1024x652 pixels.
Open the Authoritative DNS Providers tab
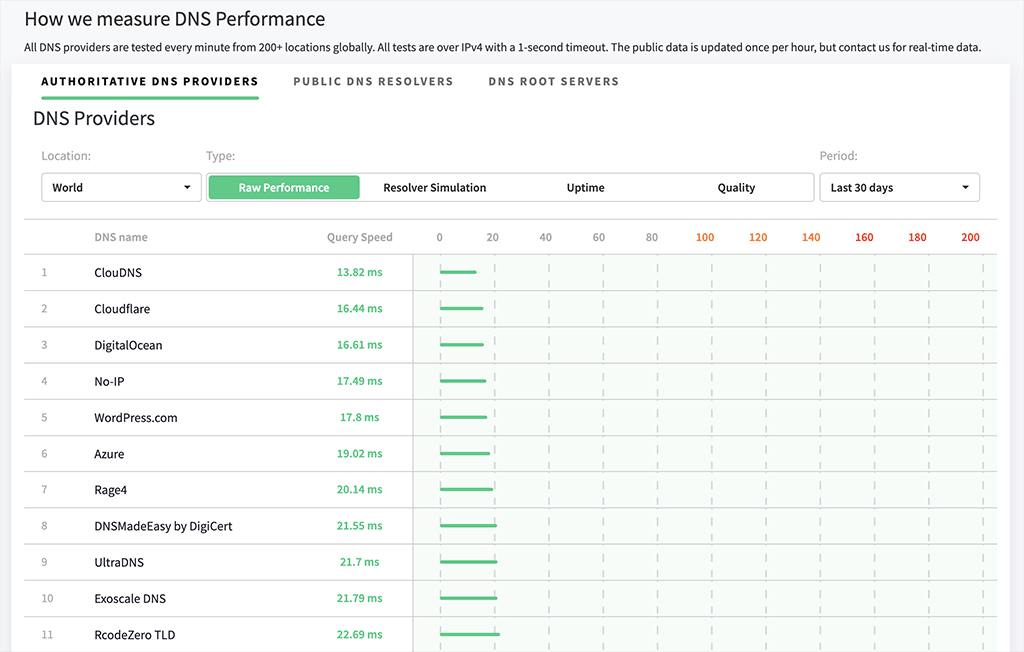150,82
